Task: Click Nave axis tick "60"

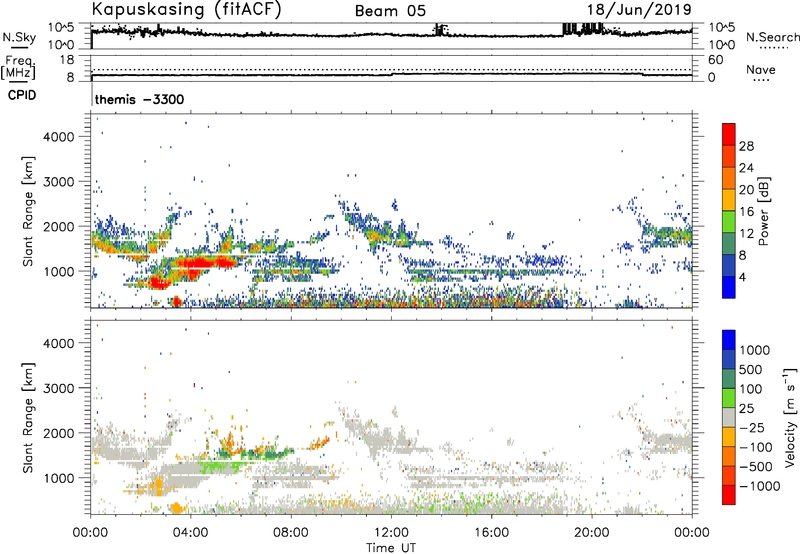Action: tap(715, 60)
